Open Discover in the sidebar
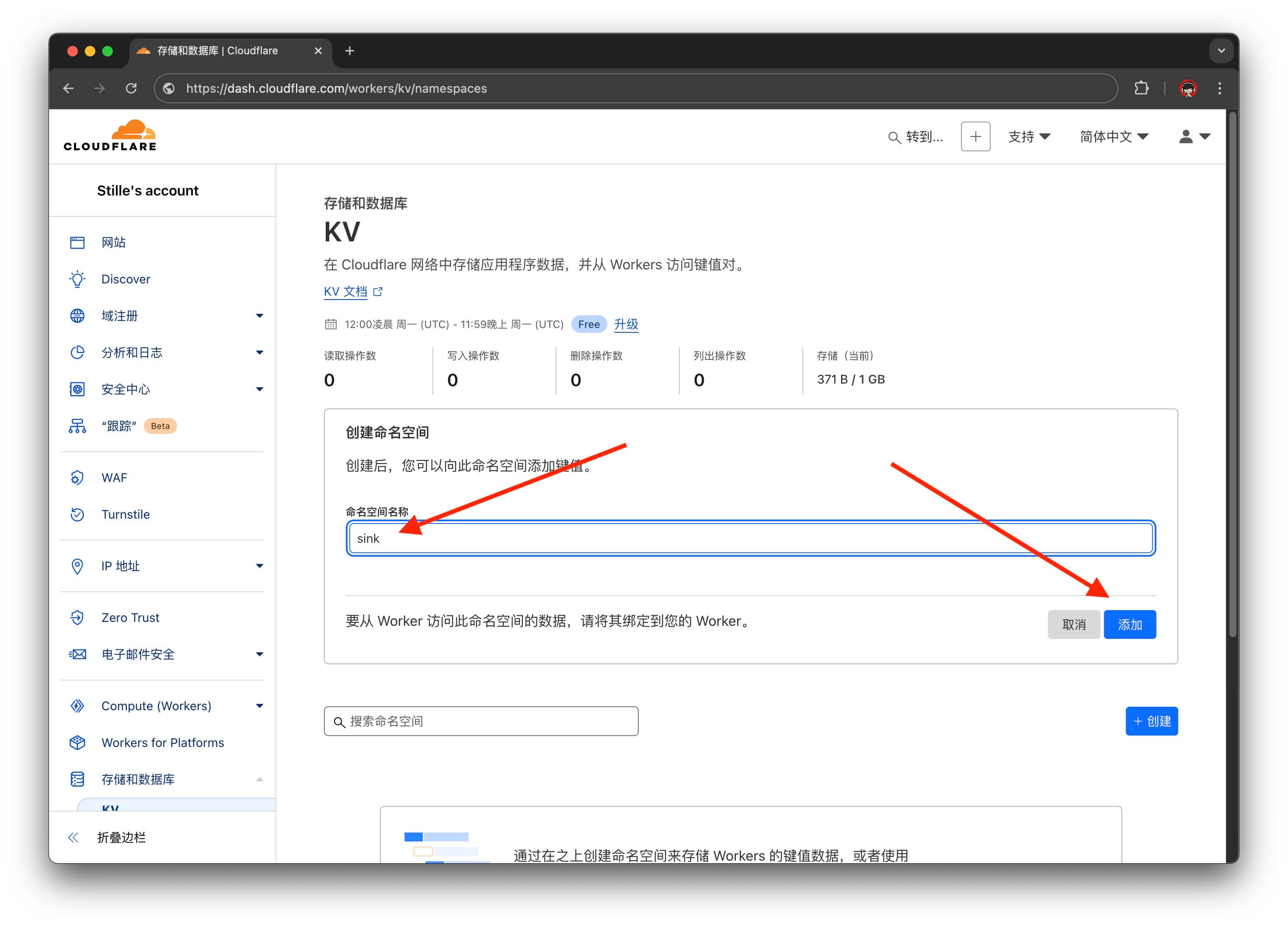Viewport: 1288px width, 928px height. click(125, 279)
